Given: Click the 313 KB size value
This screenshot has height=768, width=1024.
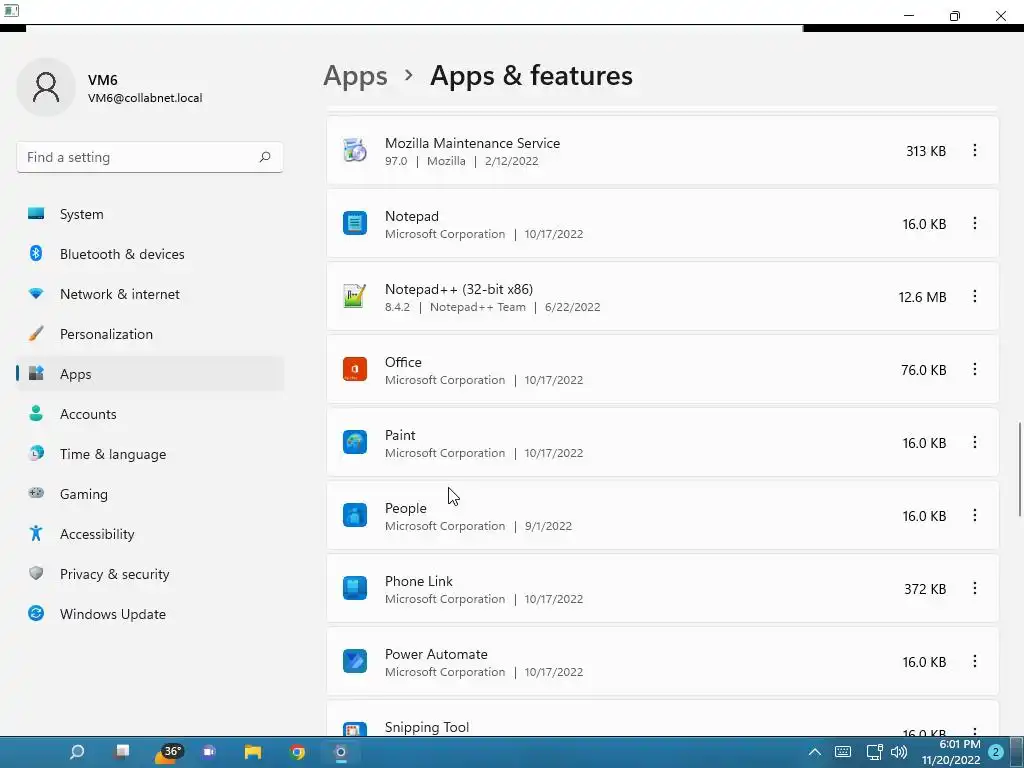Looking at the screenshot, I should pos(926,151).
